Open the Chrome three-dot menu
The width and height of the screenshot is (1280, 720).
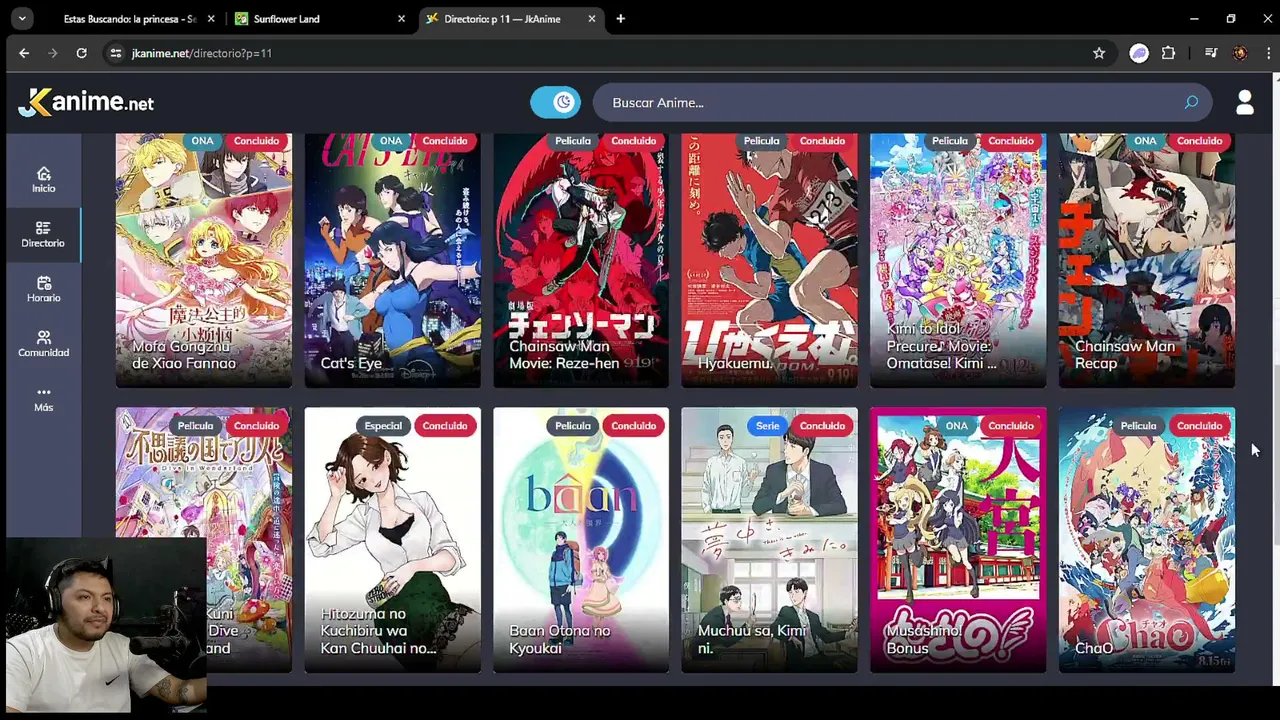coord(1268,53)
